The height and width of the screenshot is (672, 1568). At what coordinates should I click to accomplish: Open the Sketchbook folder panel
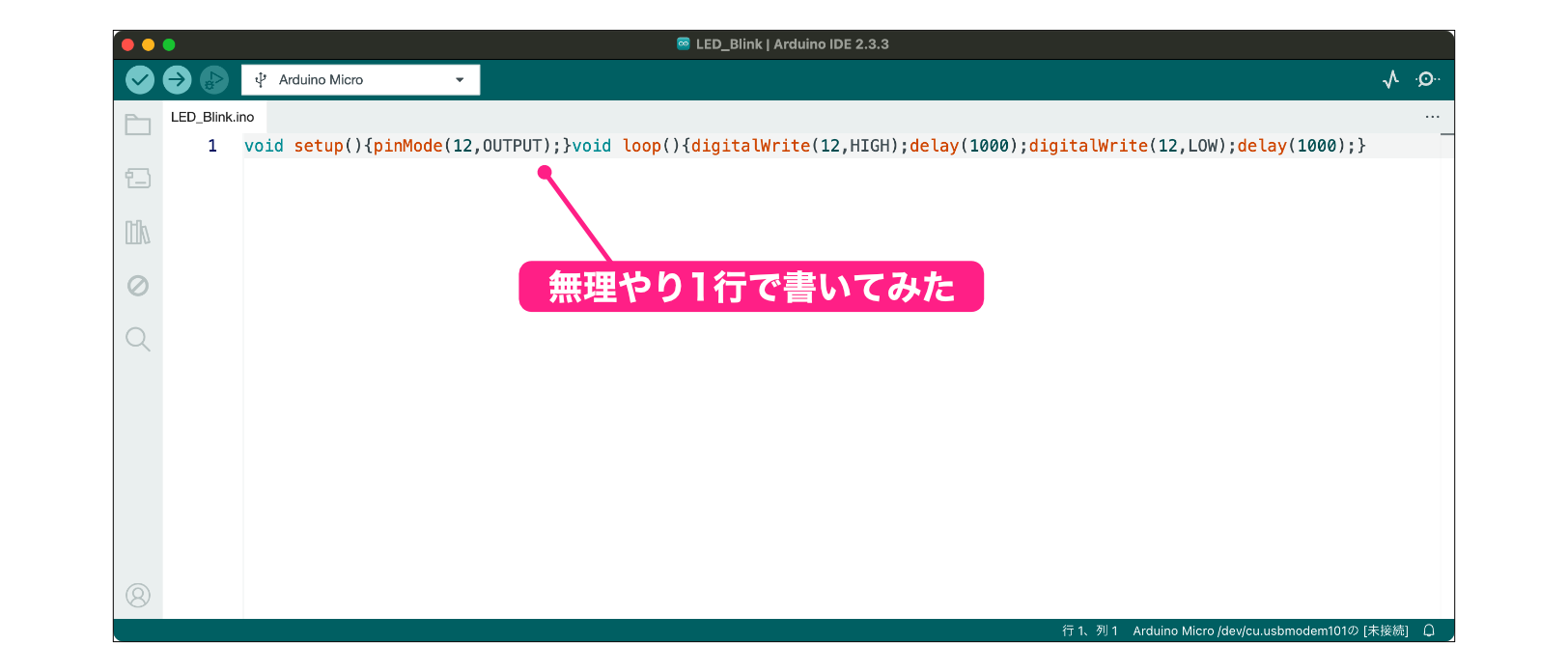click(138, 125)
